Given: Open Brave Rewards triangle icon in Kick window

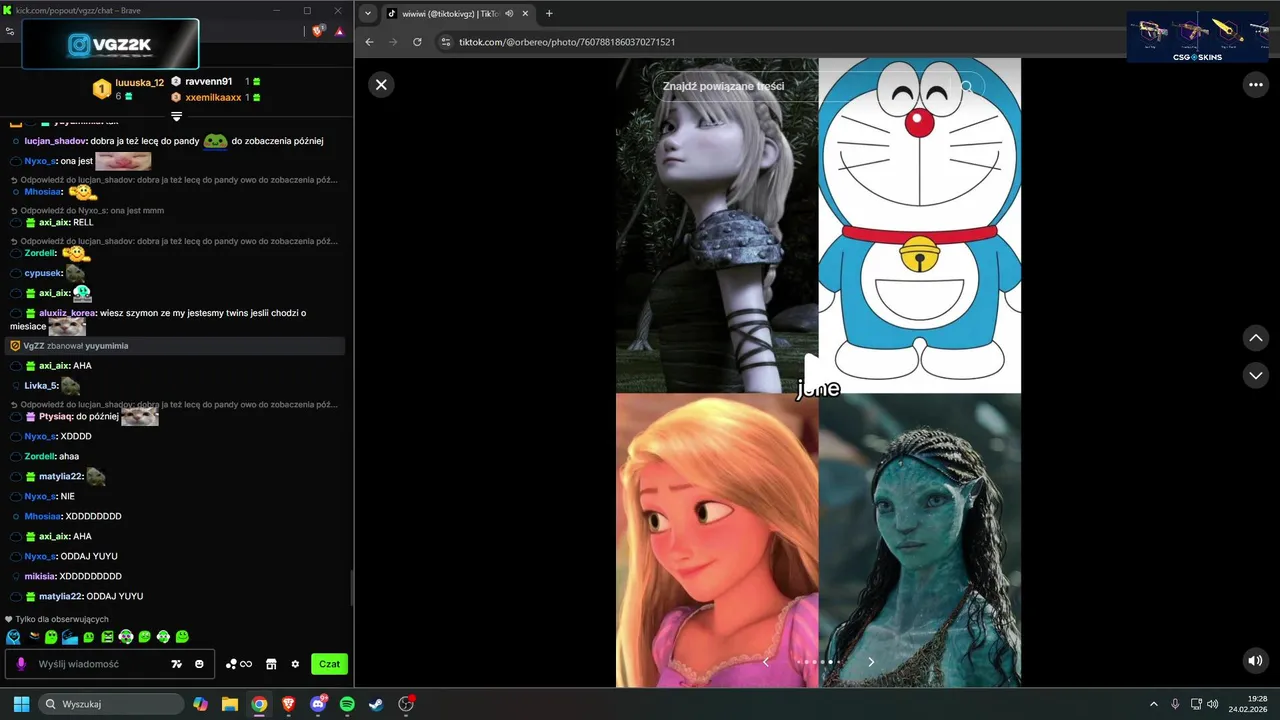Looking at the screenshot, I should coord(339,31).
